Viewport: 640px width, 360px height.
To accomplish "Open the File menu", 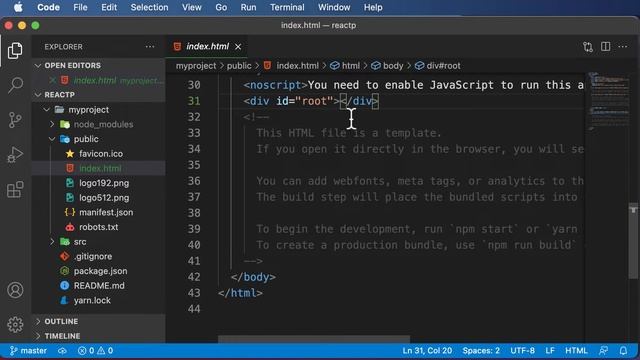I will point(80,7).
